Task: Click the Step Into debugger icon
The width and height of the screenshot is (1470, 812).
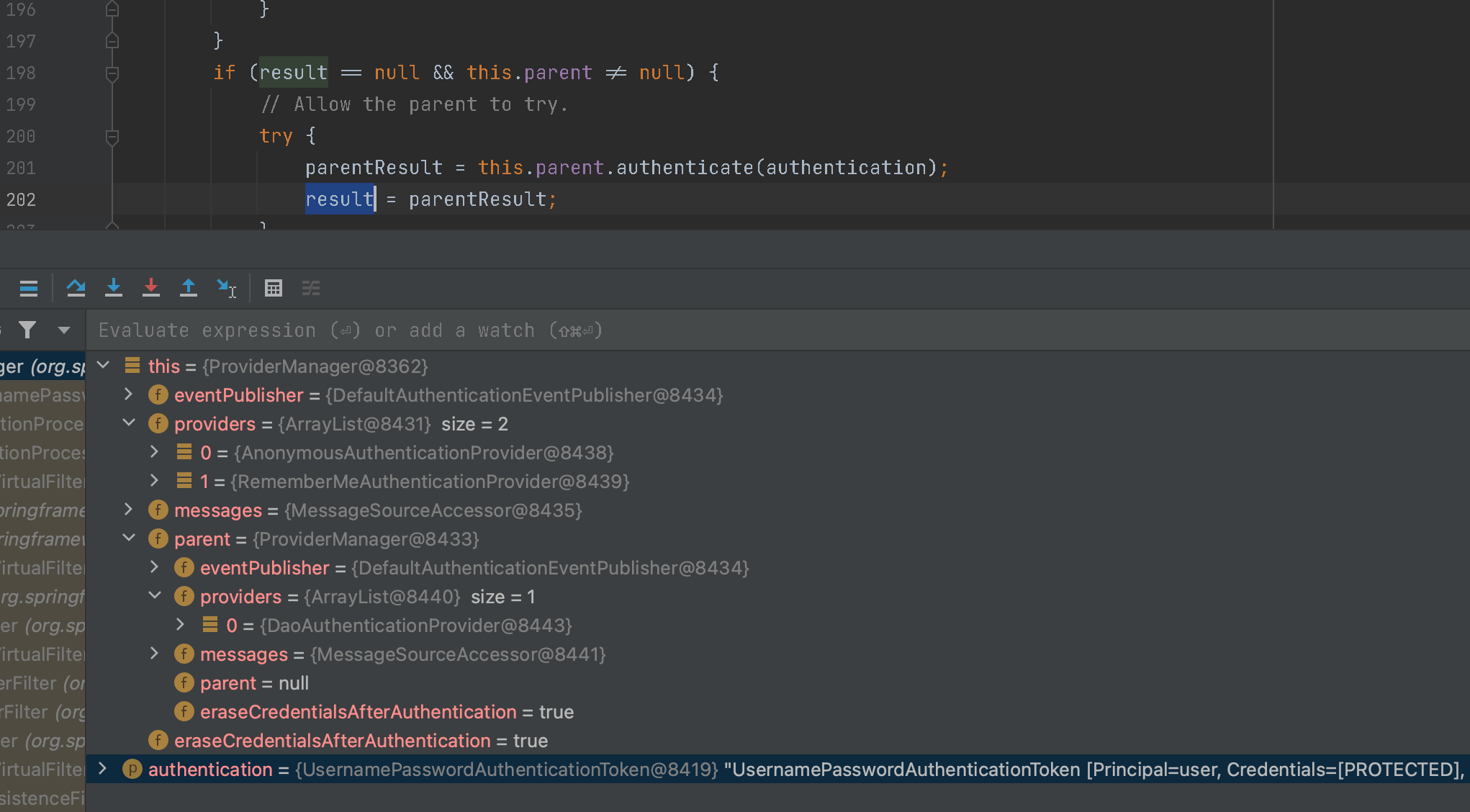Action: pos(114,289)
